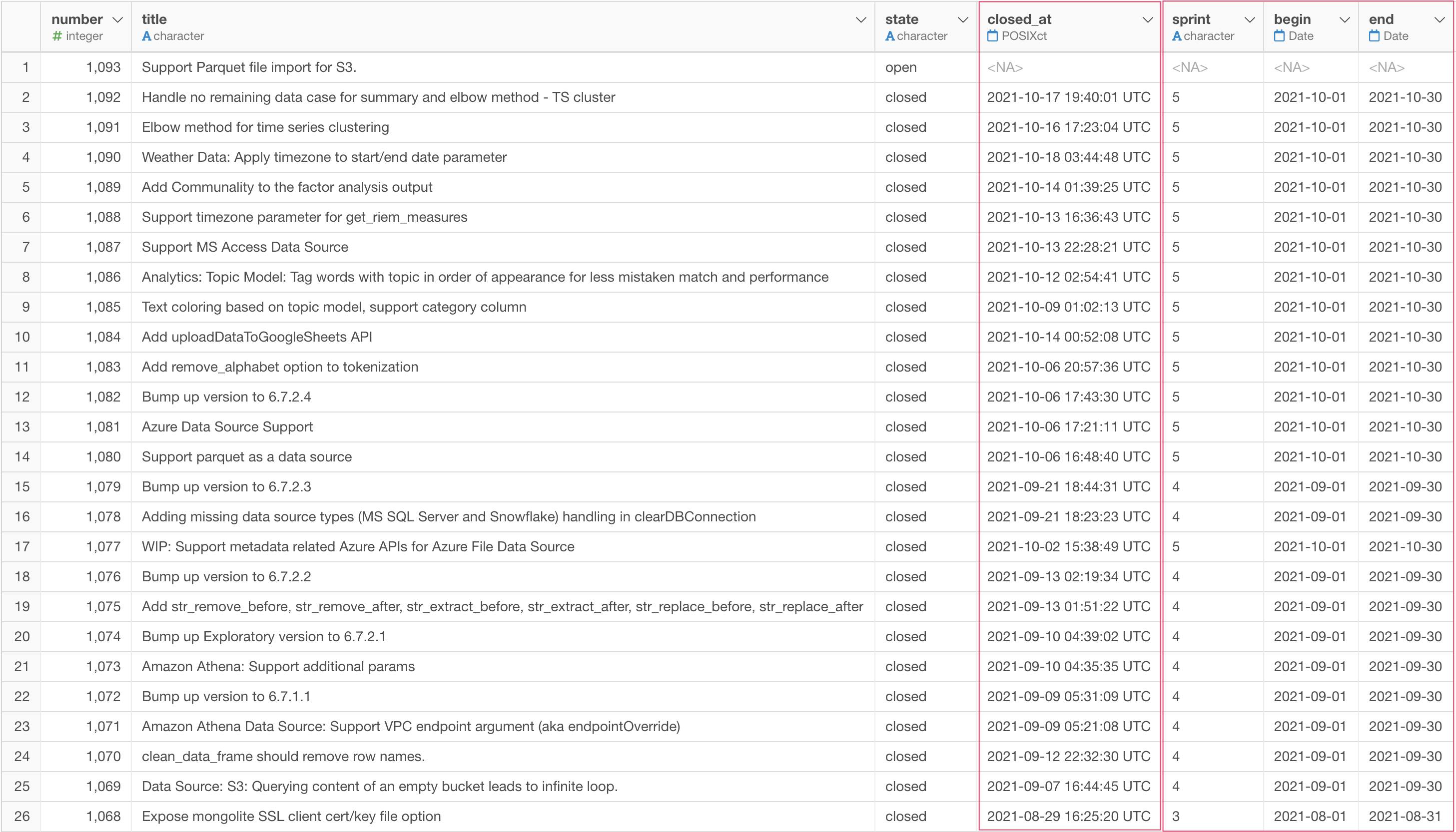The width and height of the screenshot is (1456, 832).
Task: Click title 'Support Parquet file import for S3.'
Action: coord(249,67)
